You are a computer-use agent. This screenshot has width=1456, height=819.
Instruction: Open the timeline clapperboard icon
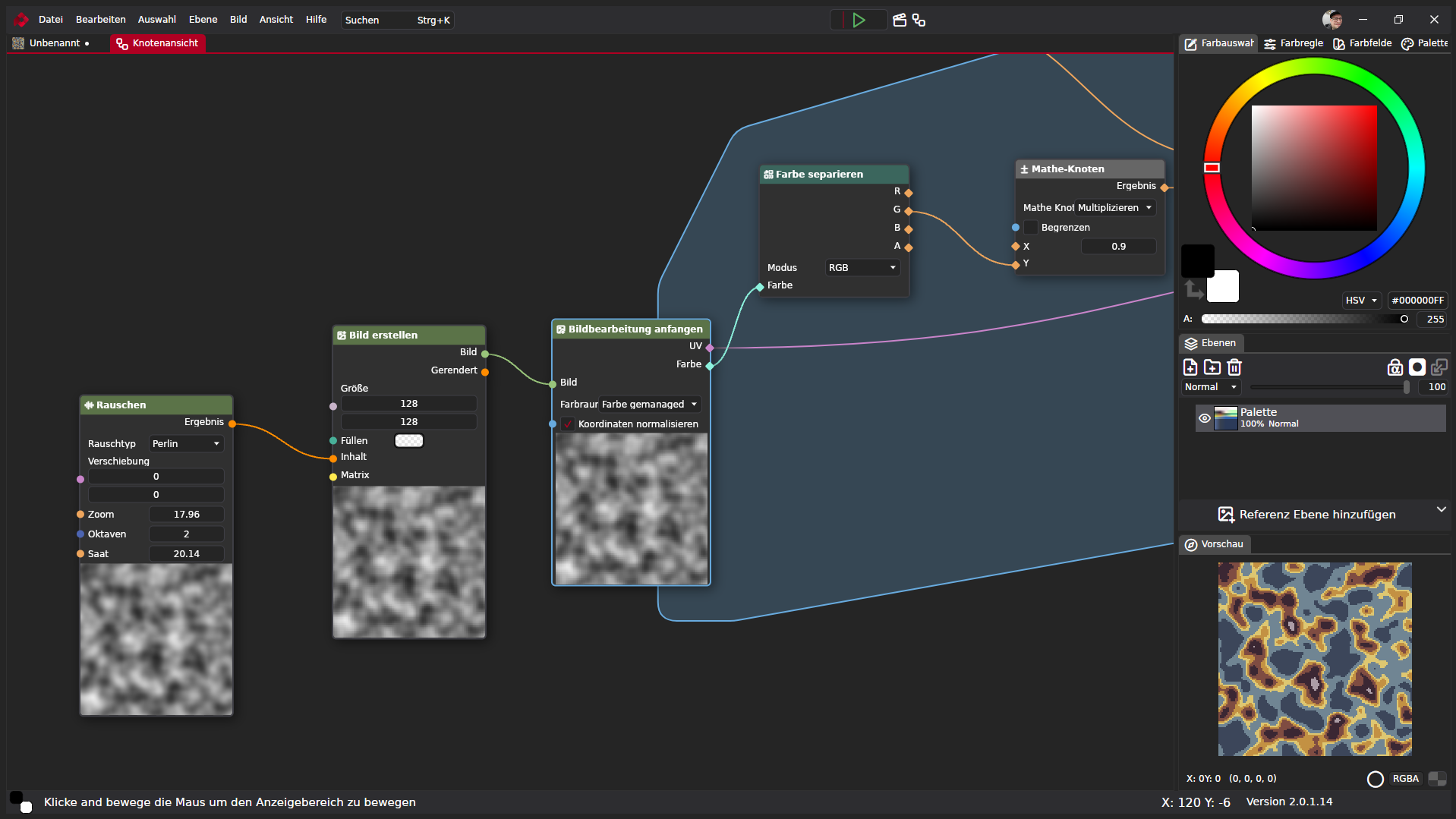[x=900, y=20]
